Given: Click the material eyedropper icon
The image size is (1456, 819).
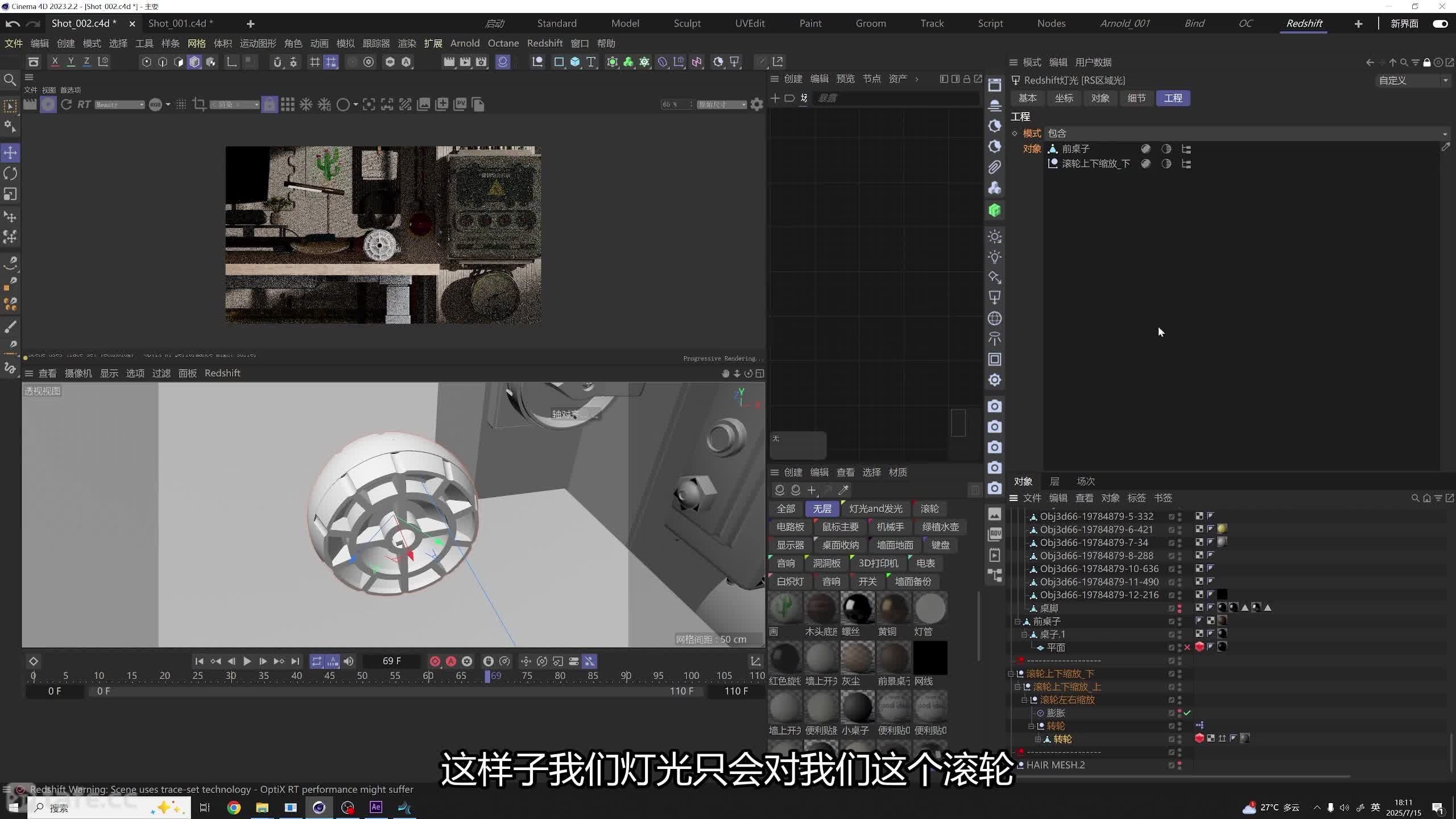Looking at the screenshot, I should click(x=843, y=490).
